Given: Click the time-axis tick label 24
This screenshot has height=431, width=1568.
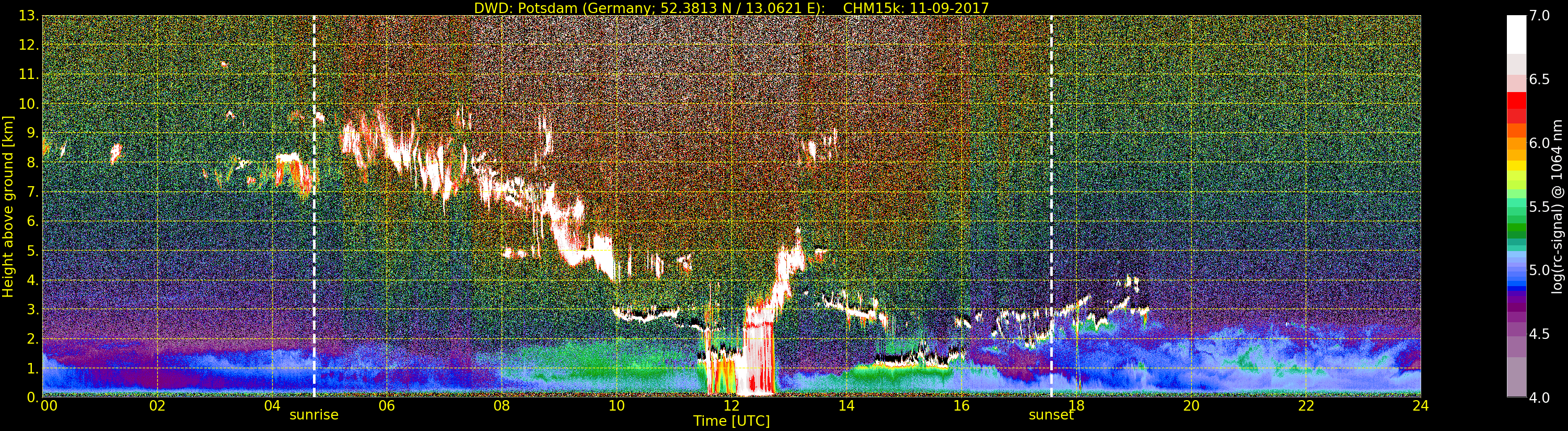Looking at the screenshot, I should [x=1421, y=406].
